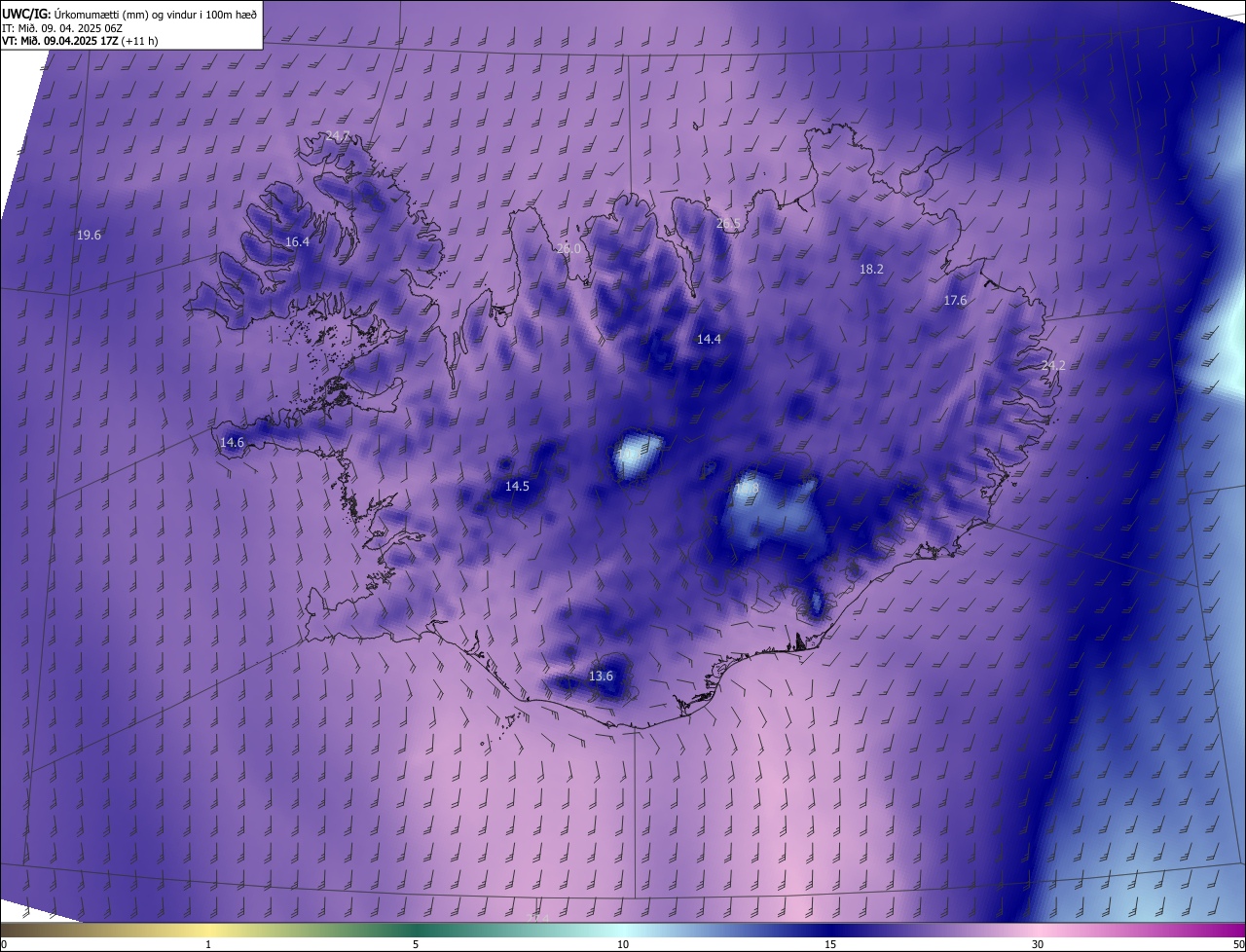
Task: Click the 24.7 value label on the map
Action: coord(337,136)
